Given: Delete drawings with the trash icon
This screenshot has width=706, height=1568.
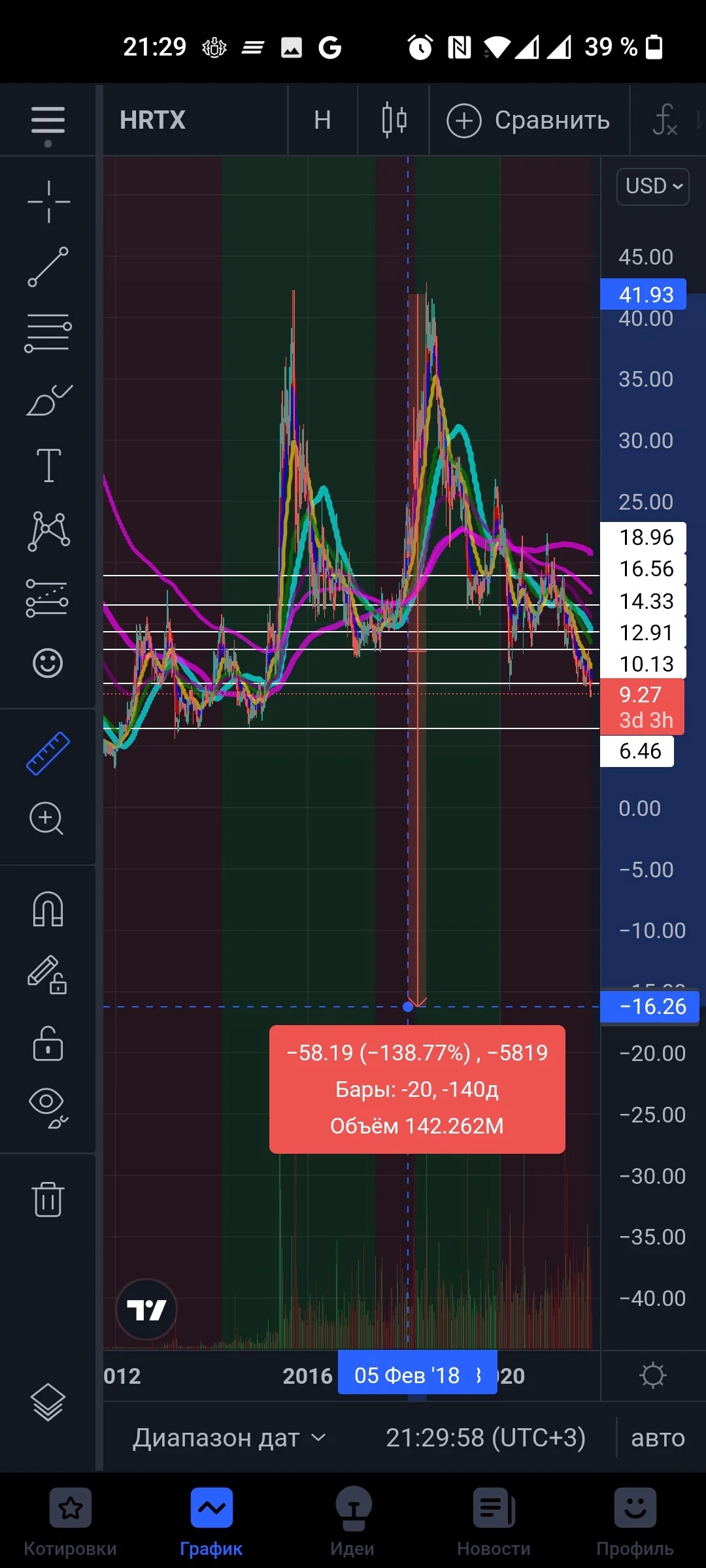Looking at the screenshot, I should pos(48,1199).
